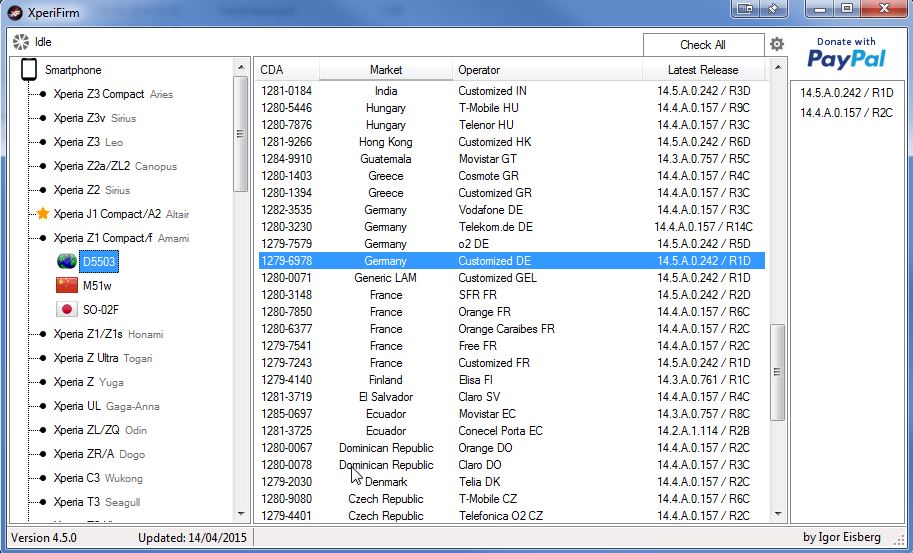Click firmware list scrollbar up arrow
This screenshot has height=553, width=913.
[777, 68]
